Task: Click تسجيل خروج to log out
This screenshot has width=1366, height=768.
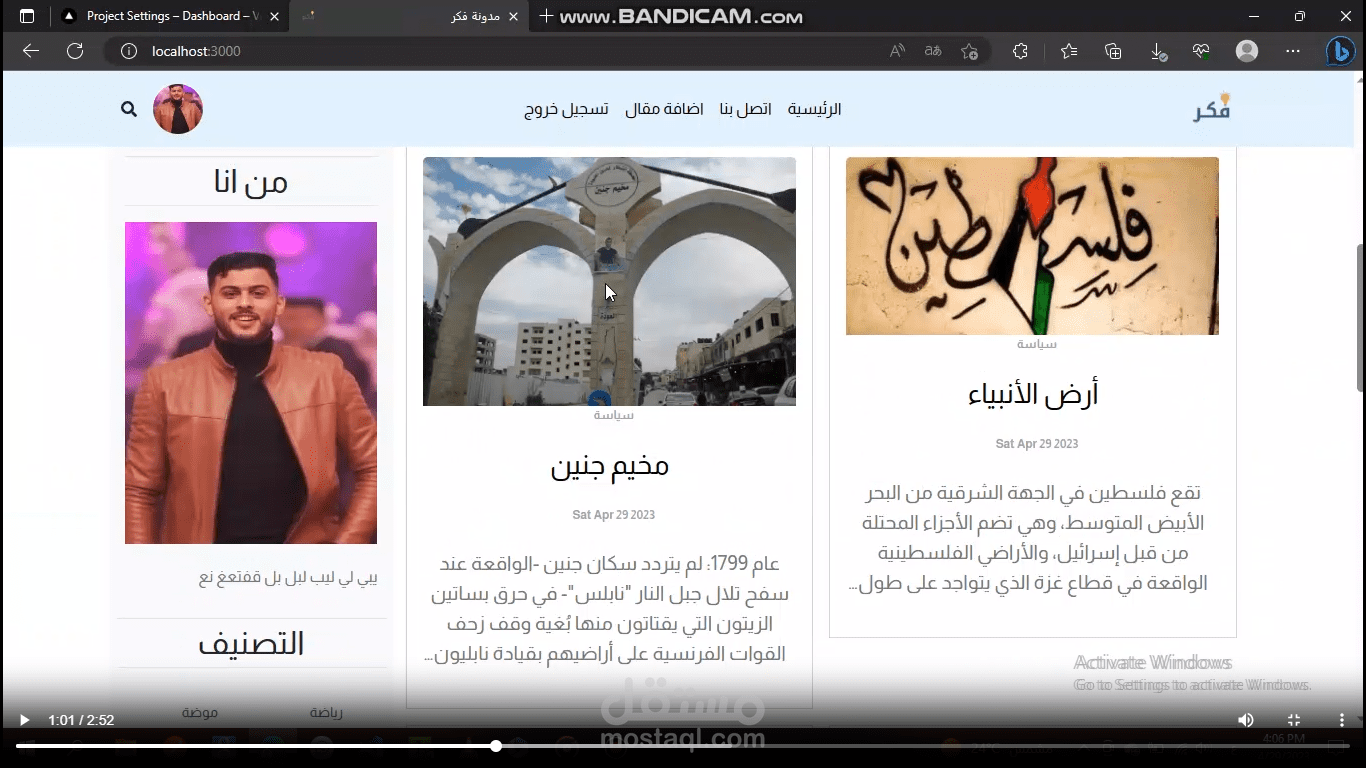Action: click(566, 109)
